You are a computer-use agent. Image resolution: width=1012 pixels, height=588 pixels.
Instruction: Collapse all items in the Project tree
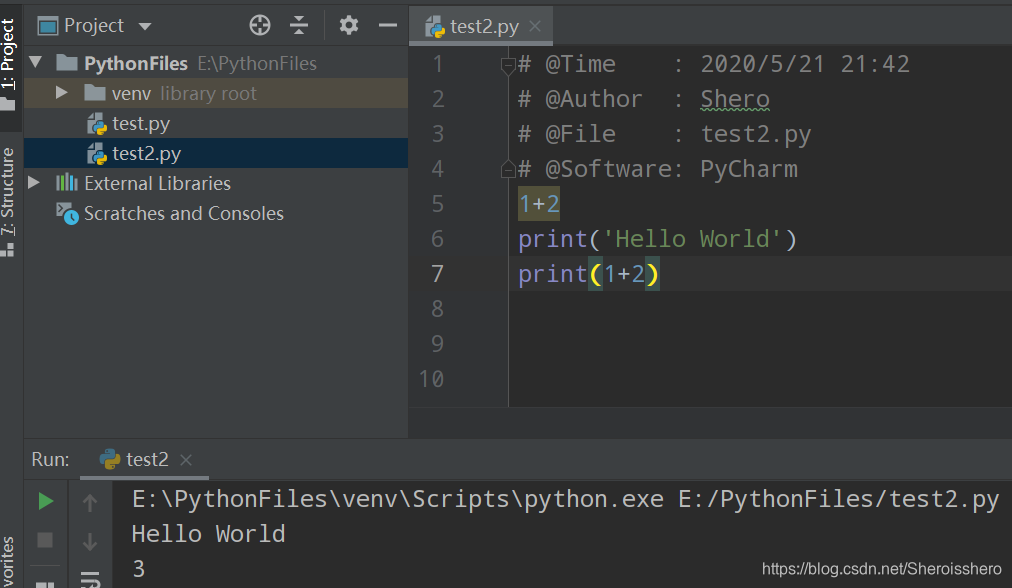[299, 25]
